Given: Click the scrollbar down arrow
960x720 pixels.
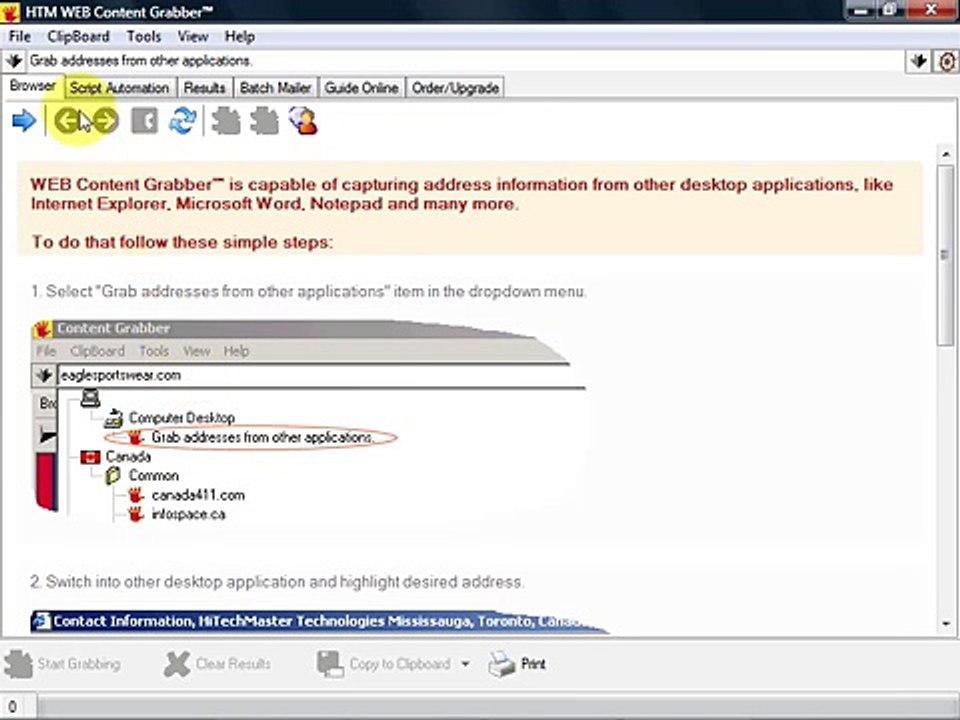Looking at the screenshot, I should click(946, 624).
